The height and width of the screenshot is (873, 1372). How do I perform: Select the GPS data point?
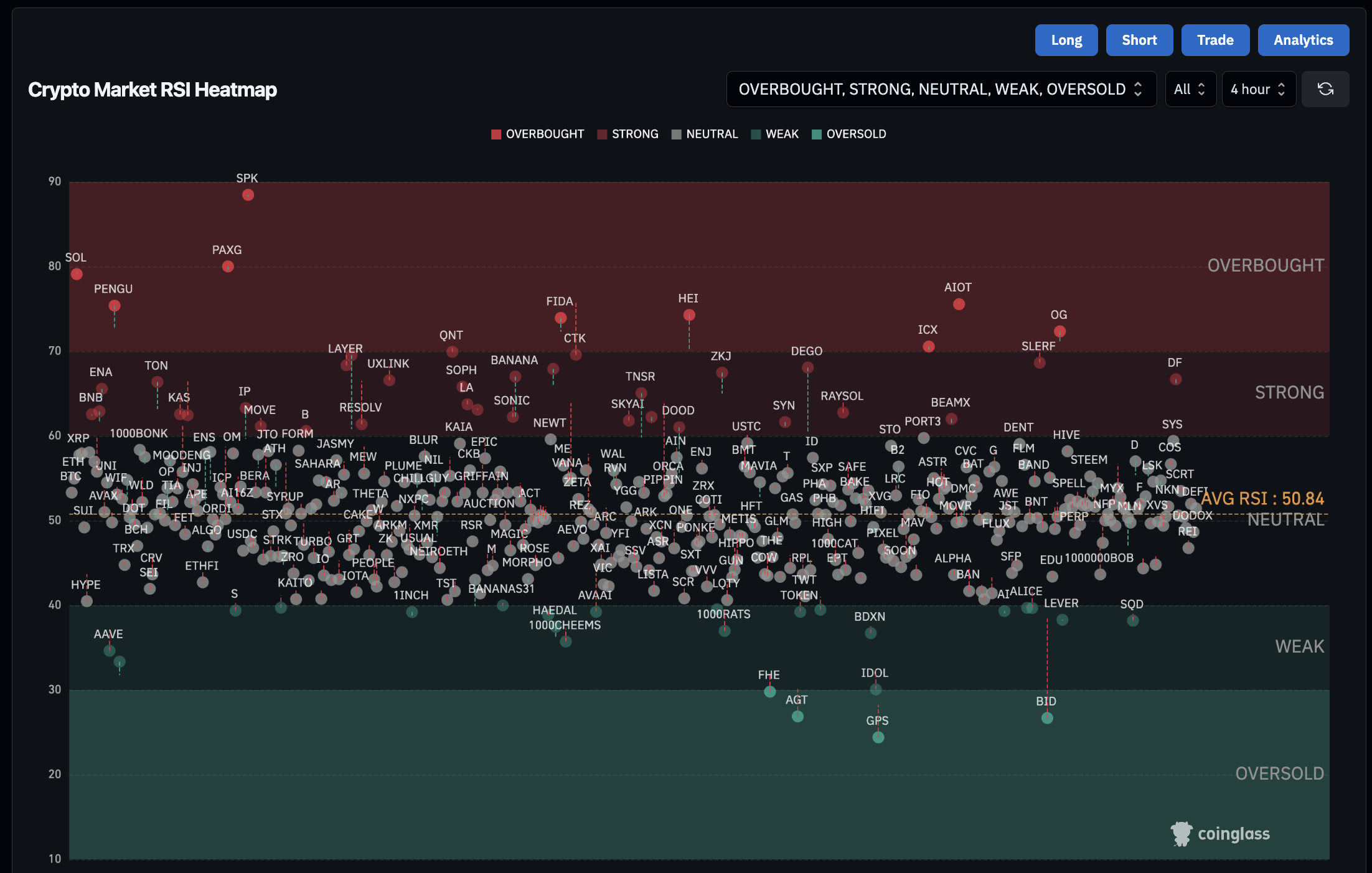[878, 737]
